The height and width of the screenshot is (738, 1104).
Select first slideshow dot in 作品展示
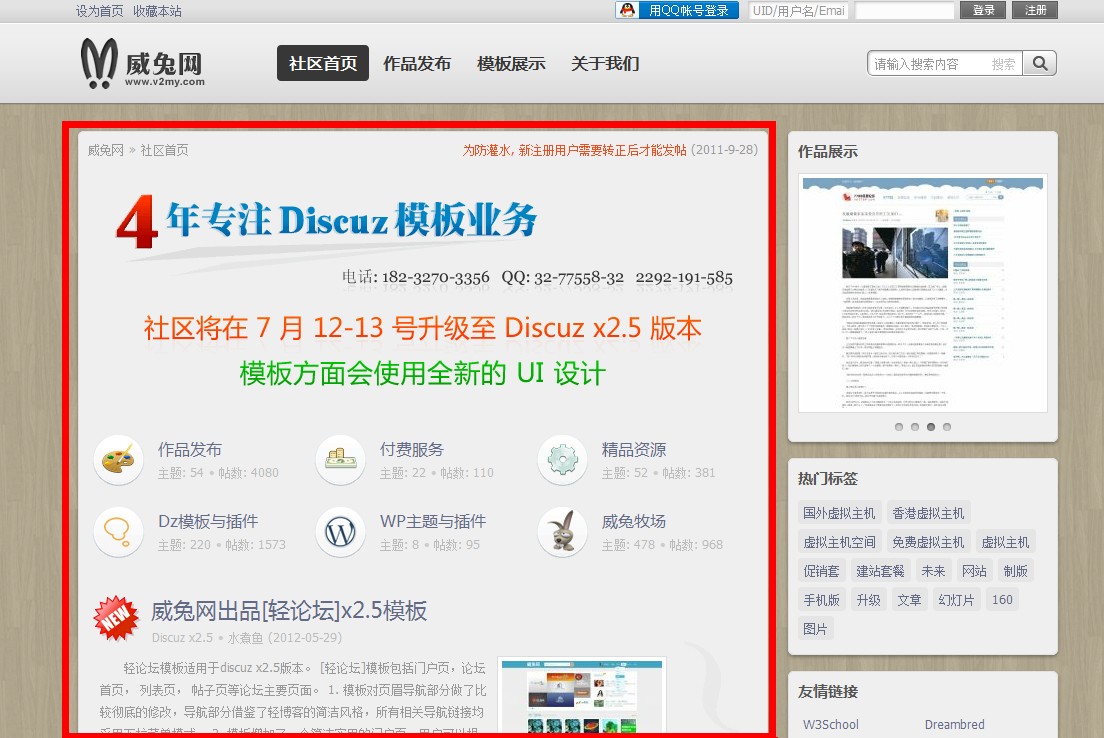[898, 427]
